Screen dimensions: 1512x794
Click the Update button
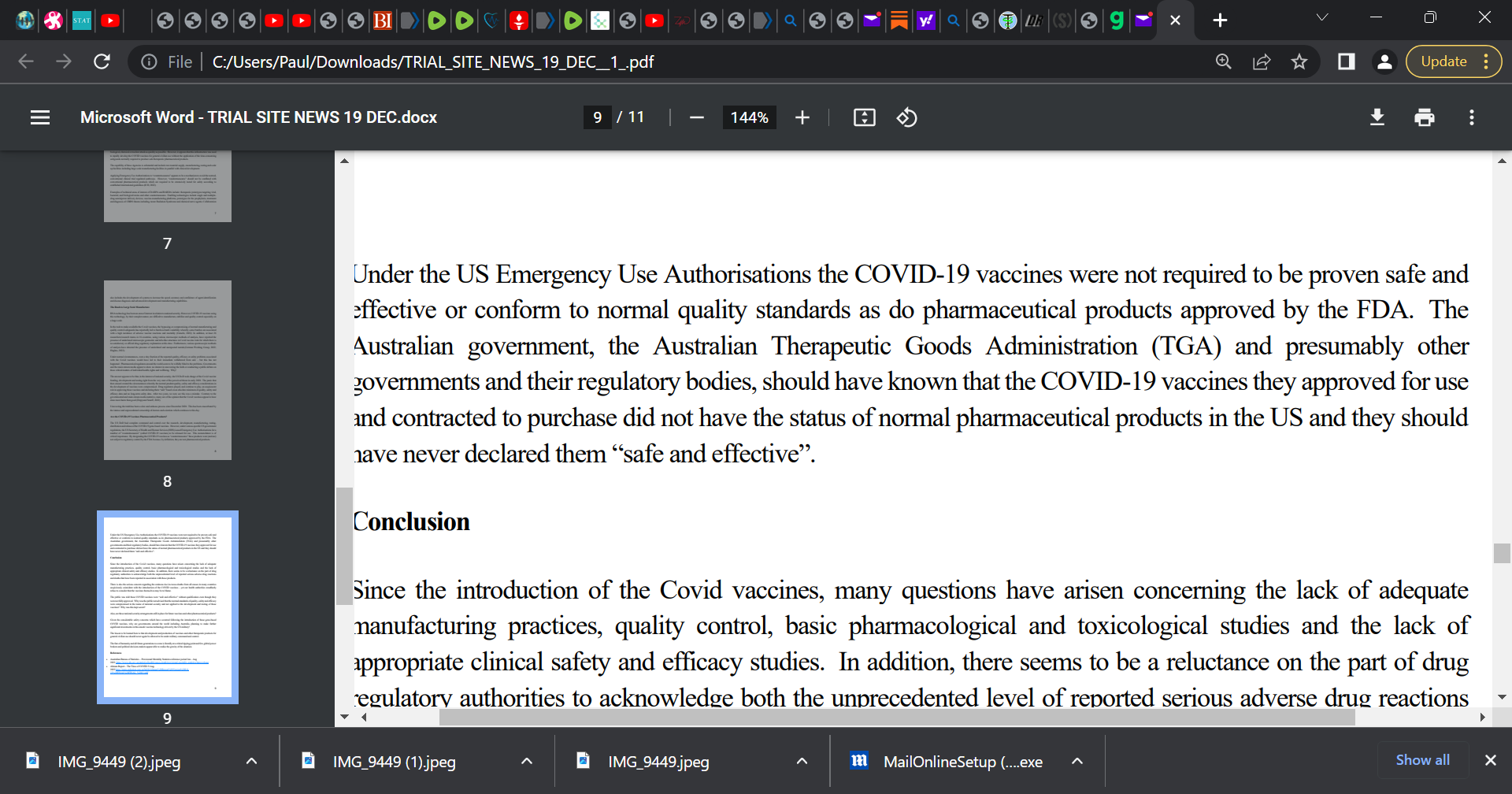pyautogui.click(x=1443, y=61)
